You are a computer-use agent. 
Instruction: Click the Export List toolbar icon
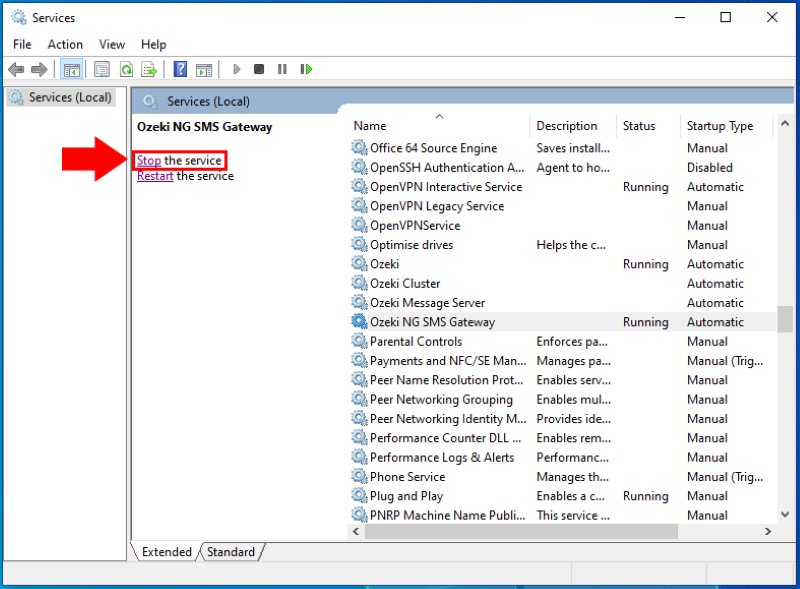(149, 69)
